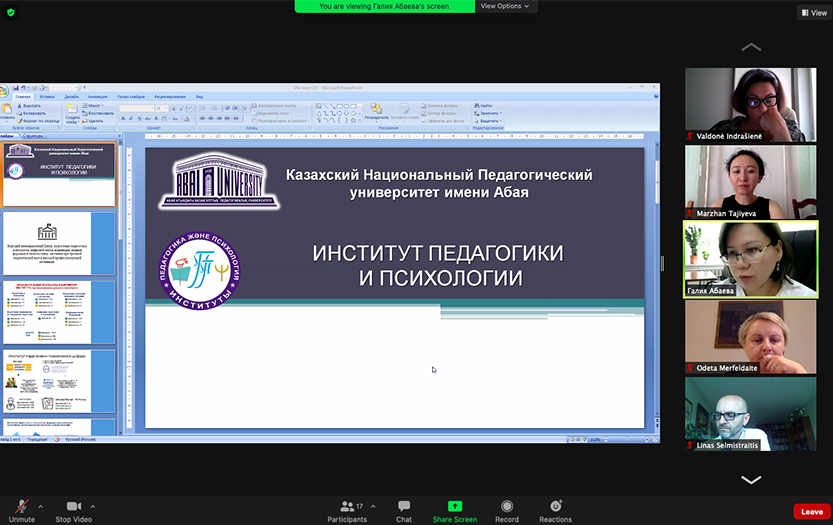
Task: Select slide 1 thumbnail
Action: click(58, 174)
